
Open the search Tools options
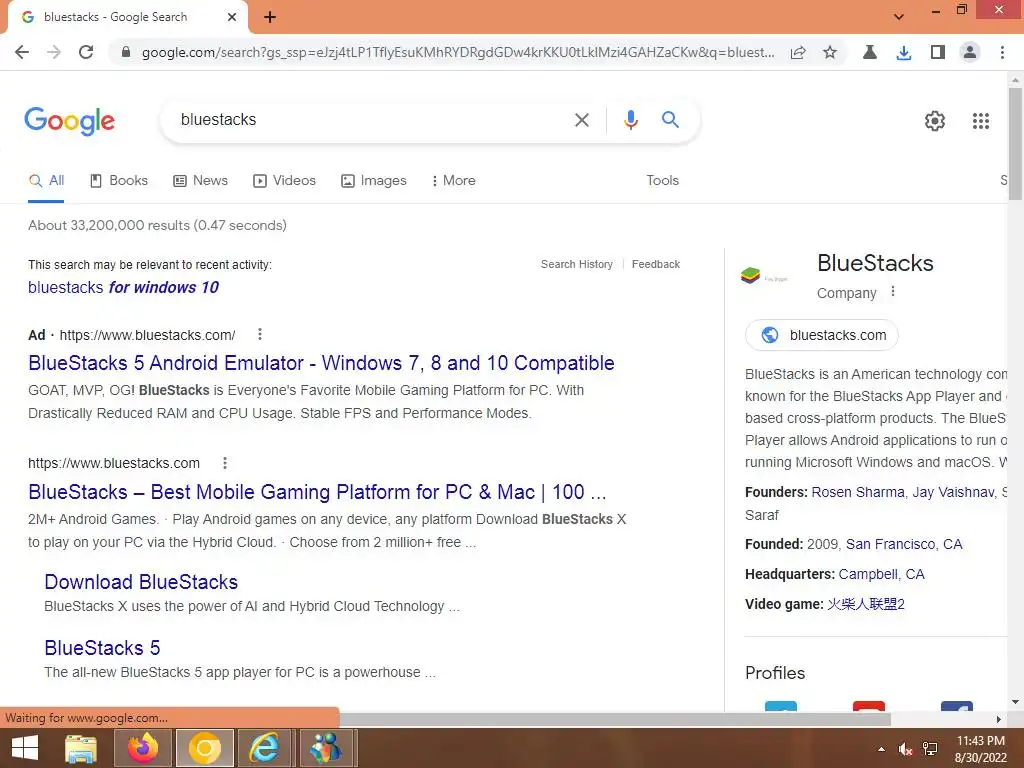click(662, 180)
